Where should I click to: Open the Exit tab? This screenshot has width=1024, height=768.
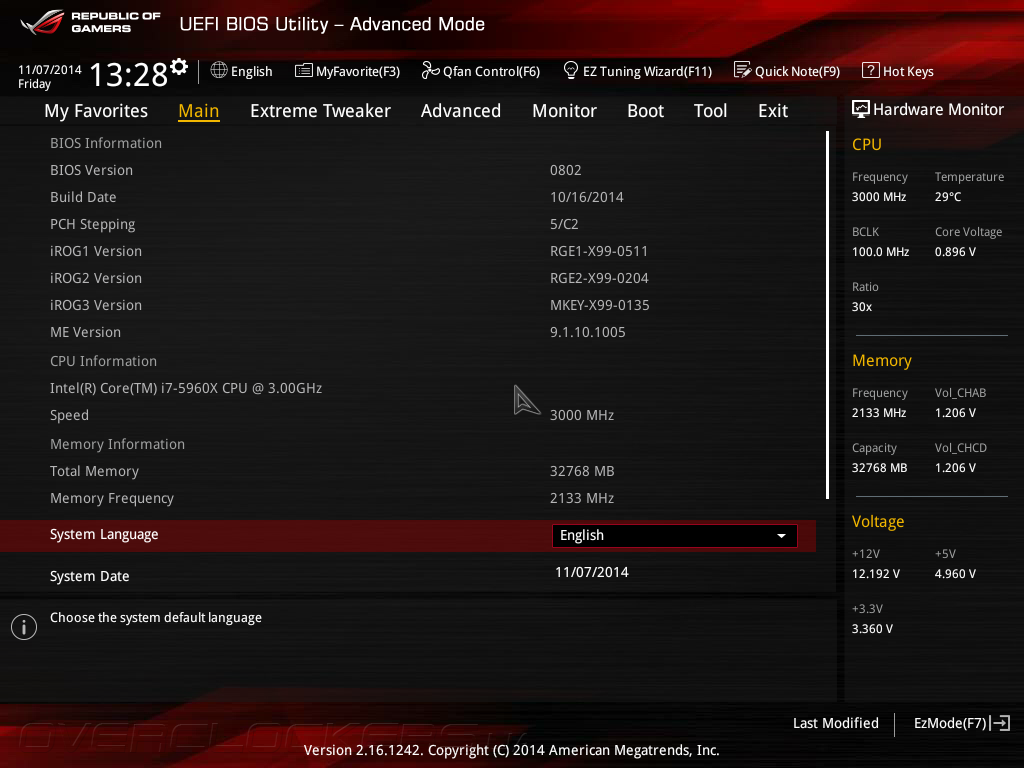tap(773, 111)
